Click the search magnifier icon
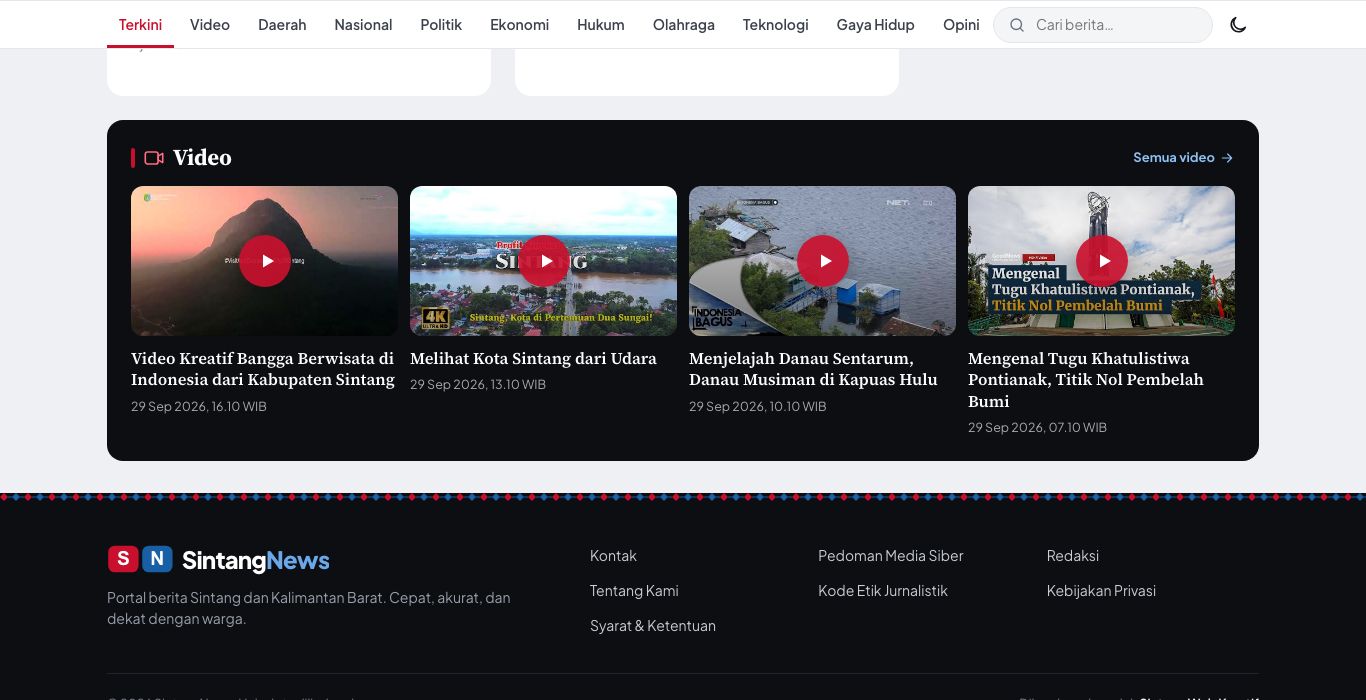Image resolution: width=1366 pixels, height=700 pixels. point(1017,25)
